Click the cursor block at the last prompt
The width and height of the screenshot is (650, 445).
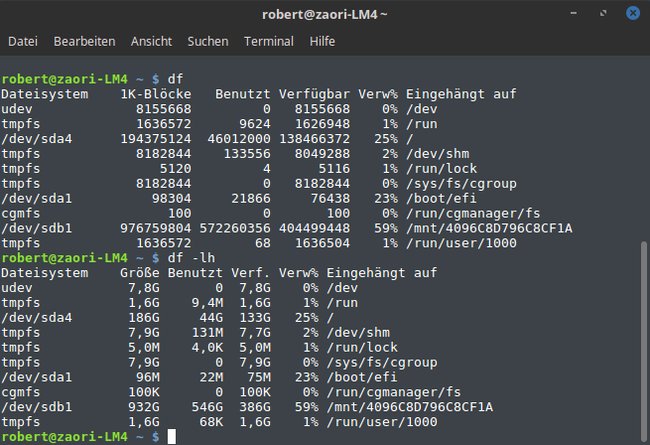tap(172, 437)
